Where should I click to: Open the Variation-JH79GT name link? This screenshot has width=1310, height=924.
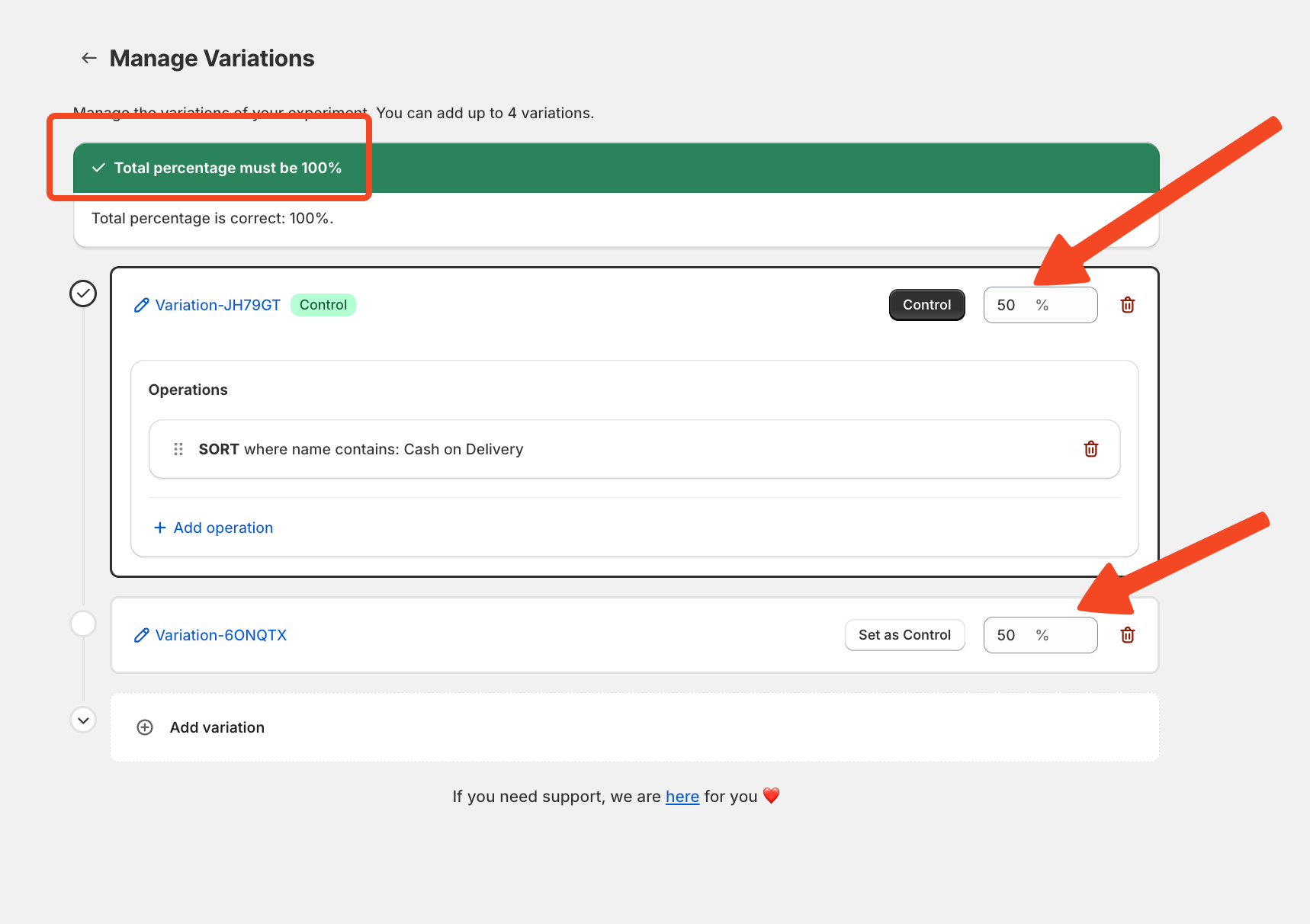click(218, 305)
